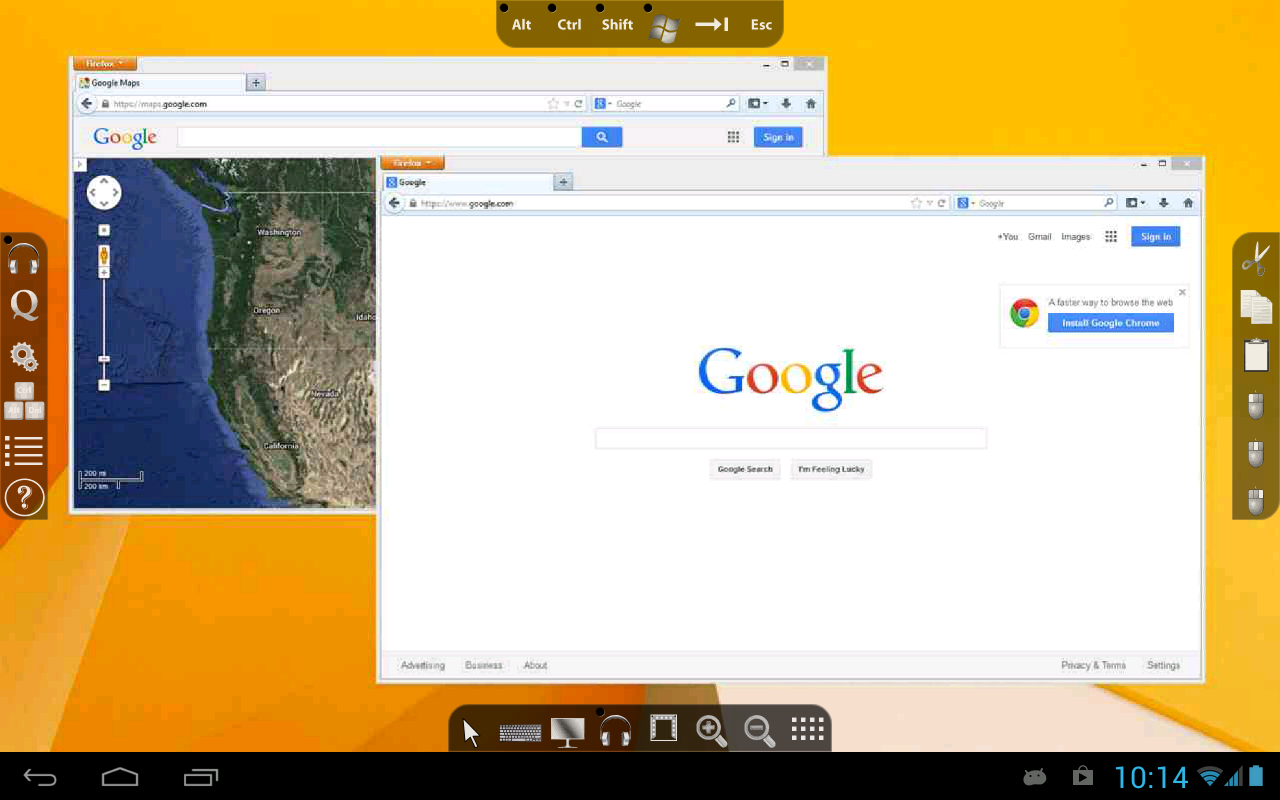Open Android recent apps

coord(200,777)
